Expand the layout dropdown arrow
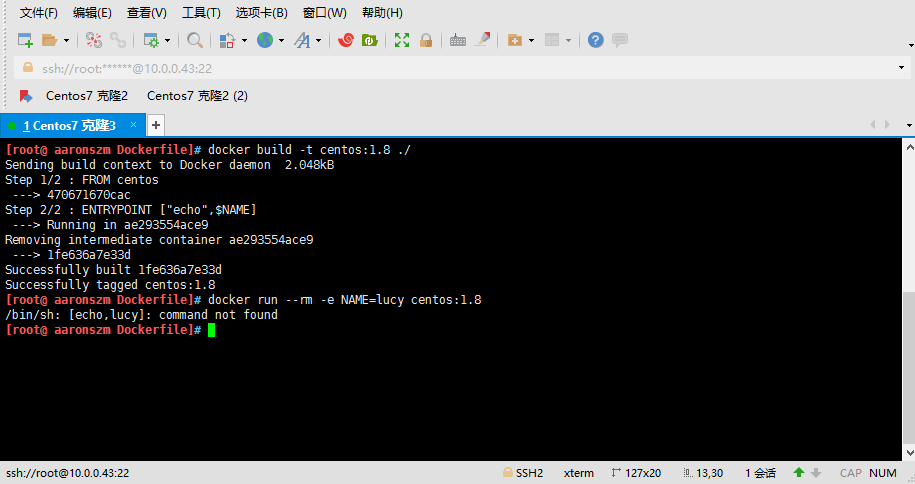Screen dimensions: 915x484 tap(568, 40)
